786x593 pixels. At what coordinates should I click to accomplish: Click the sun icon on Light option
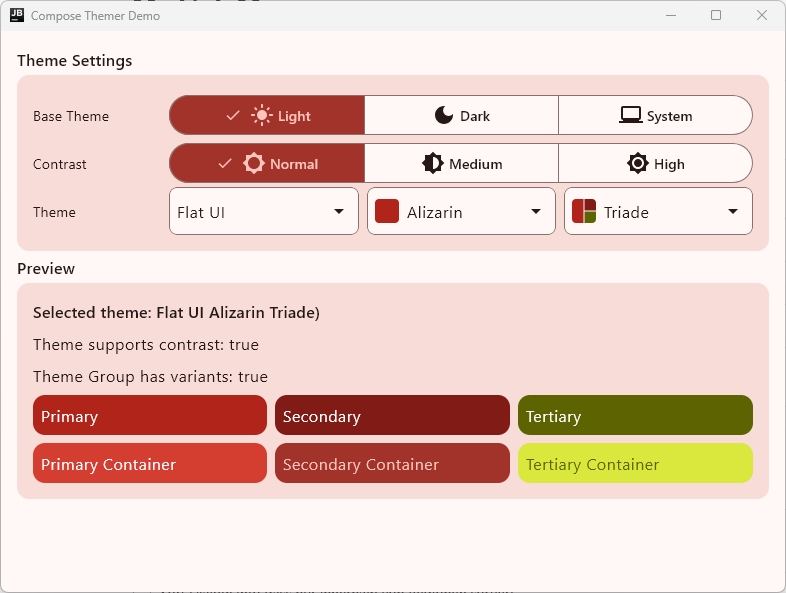coord(261,116)
